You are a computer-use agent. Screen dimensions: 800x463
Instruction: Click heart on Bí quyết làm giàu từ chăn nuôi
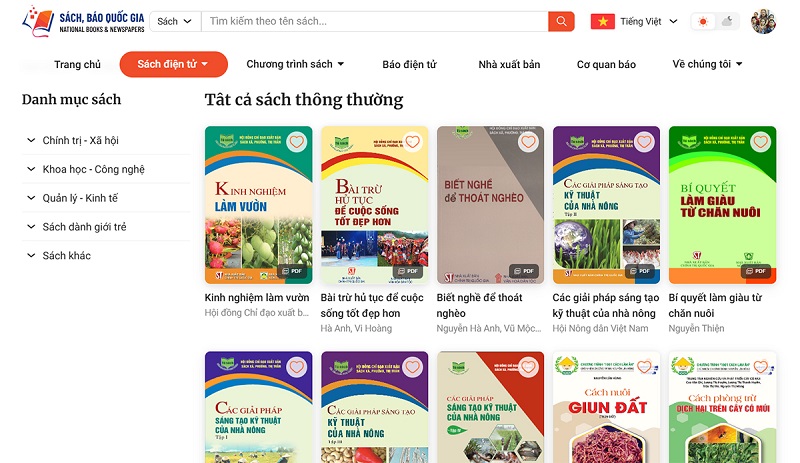(760, 141)
